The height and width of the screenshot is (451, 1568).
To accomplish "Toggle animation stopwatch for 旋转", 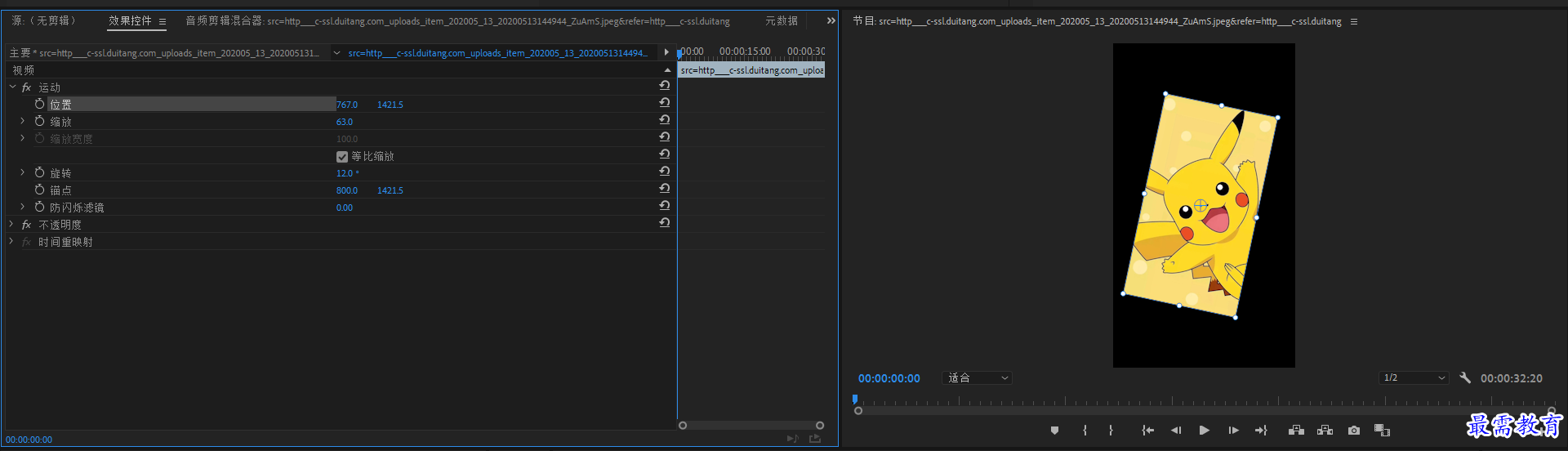I will 39,172.
